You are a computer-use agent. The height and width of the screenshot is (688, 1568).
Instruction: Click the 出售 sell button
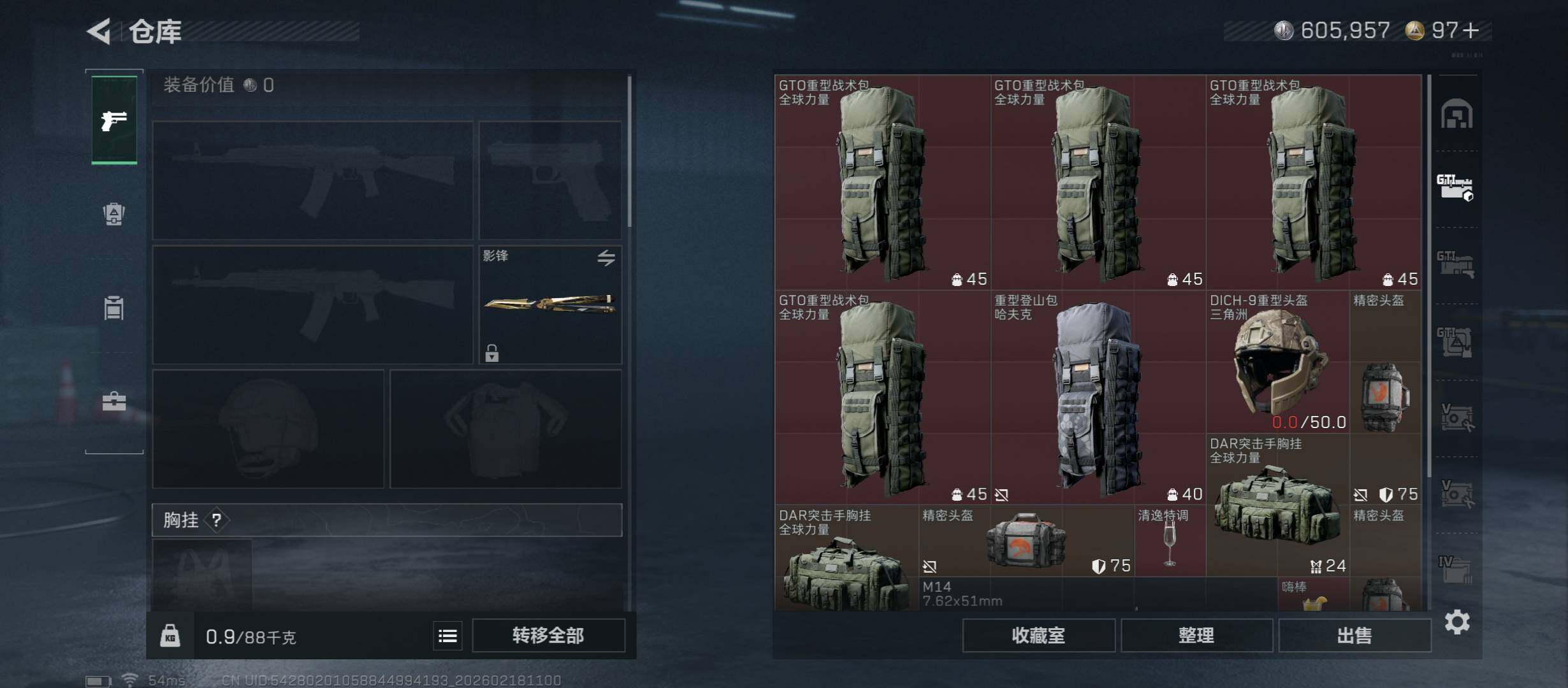[x=1354, y=635]
